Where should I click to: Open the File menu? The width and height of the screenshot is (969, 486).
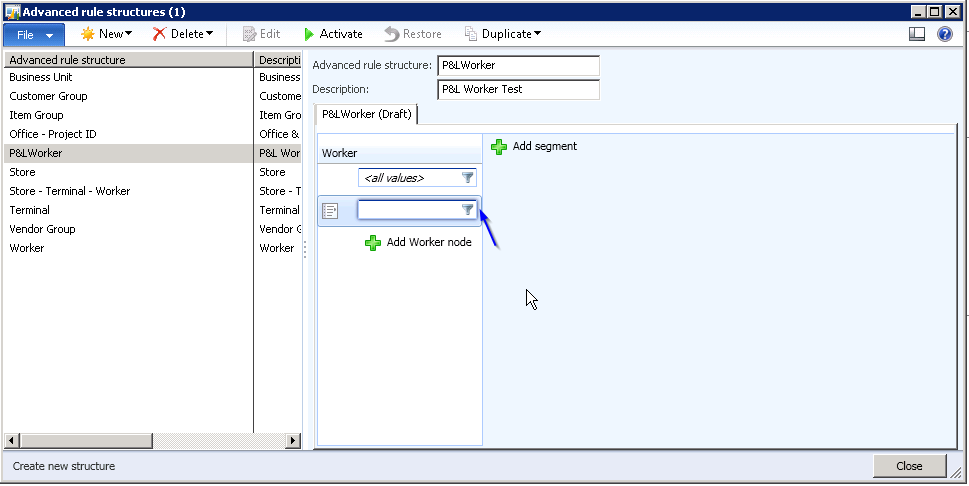34,34
